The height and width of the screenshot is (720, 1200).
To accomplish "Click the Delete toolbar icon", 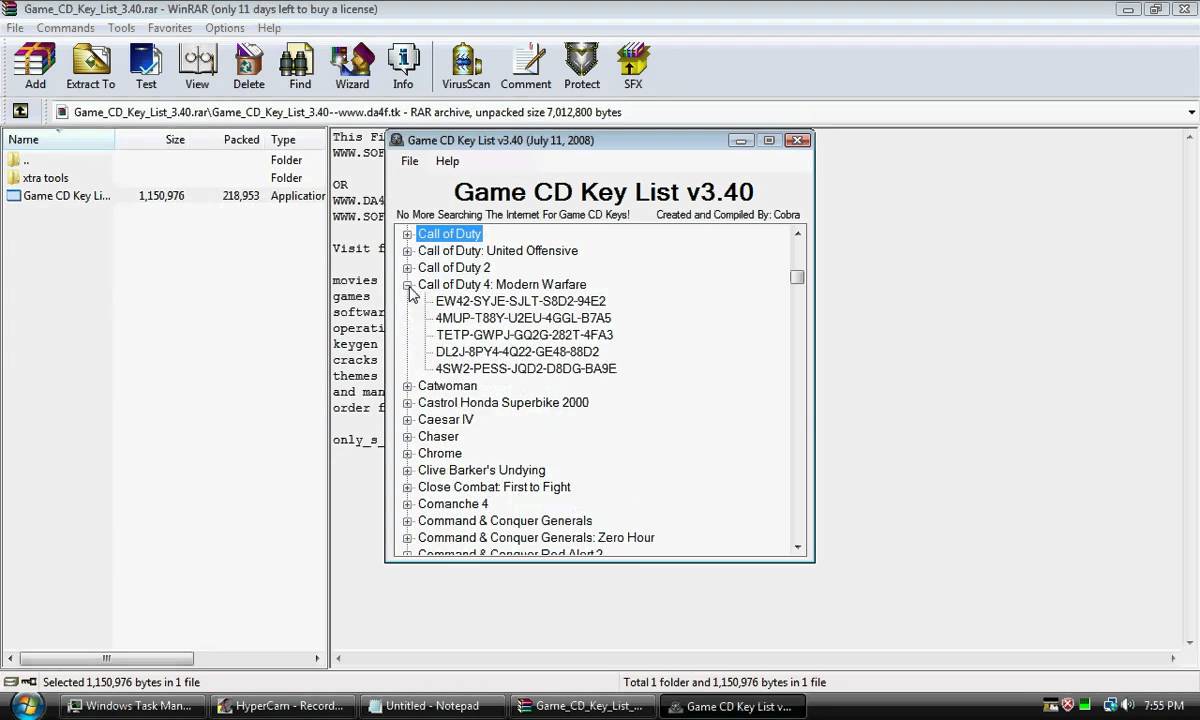I will pyautogui.click(x=249, y=67).
